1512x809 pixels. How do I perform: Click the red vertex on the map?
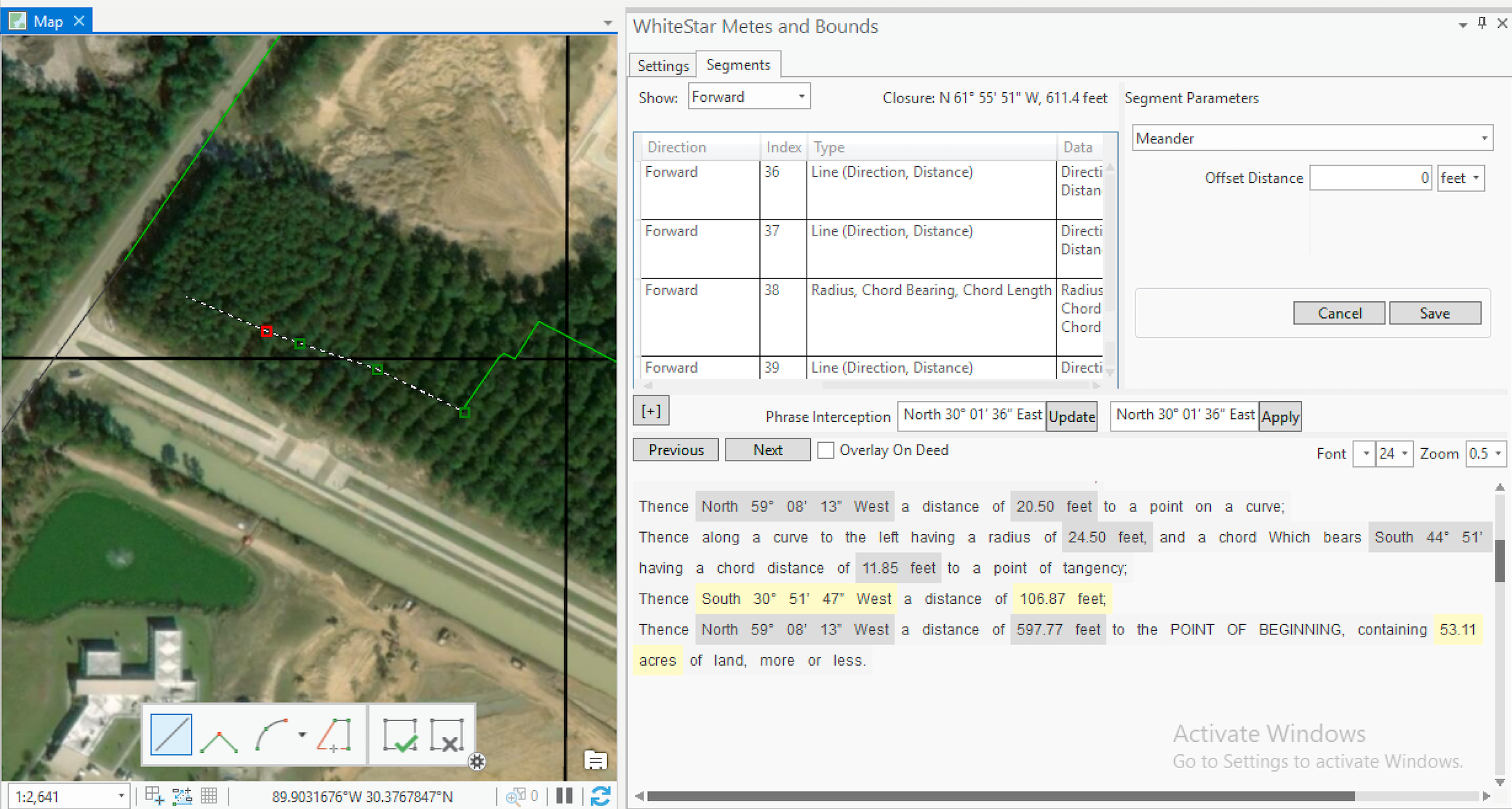[267, 331]
